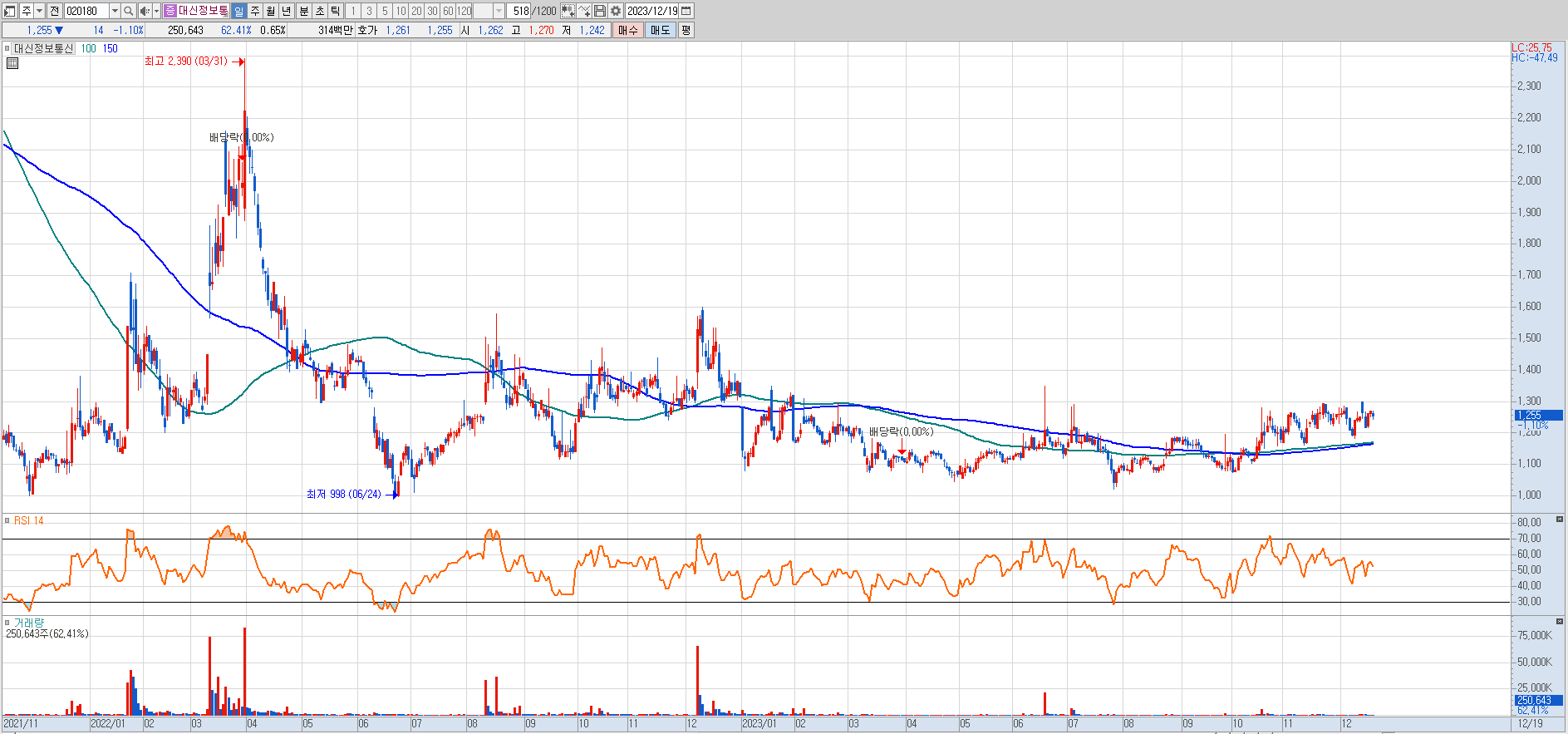Click the save chart floppy icon
The width and height of the screenshot is (1568, 734).
coord(600,11)
